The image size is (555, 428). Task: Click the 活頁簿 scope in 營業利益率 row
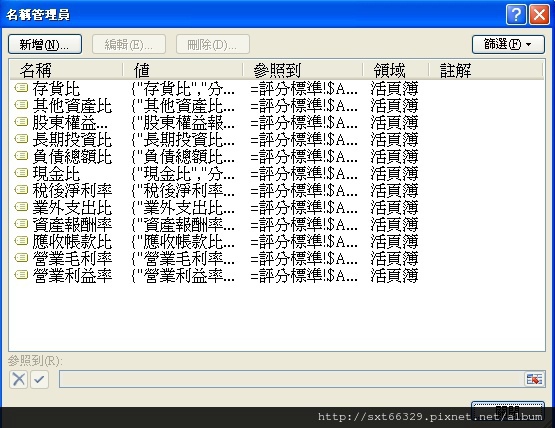(395, 275)
